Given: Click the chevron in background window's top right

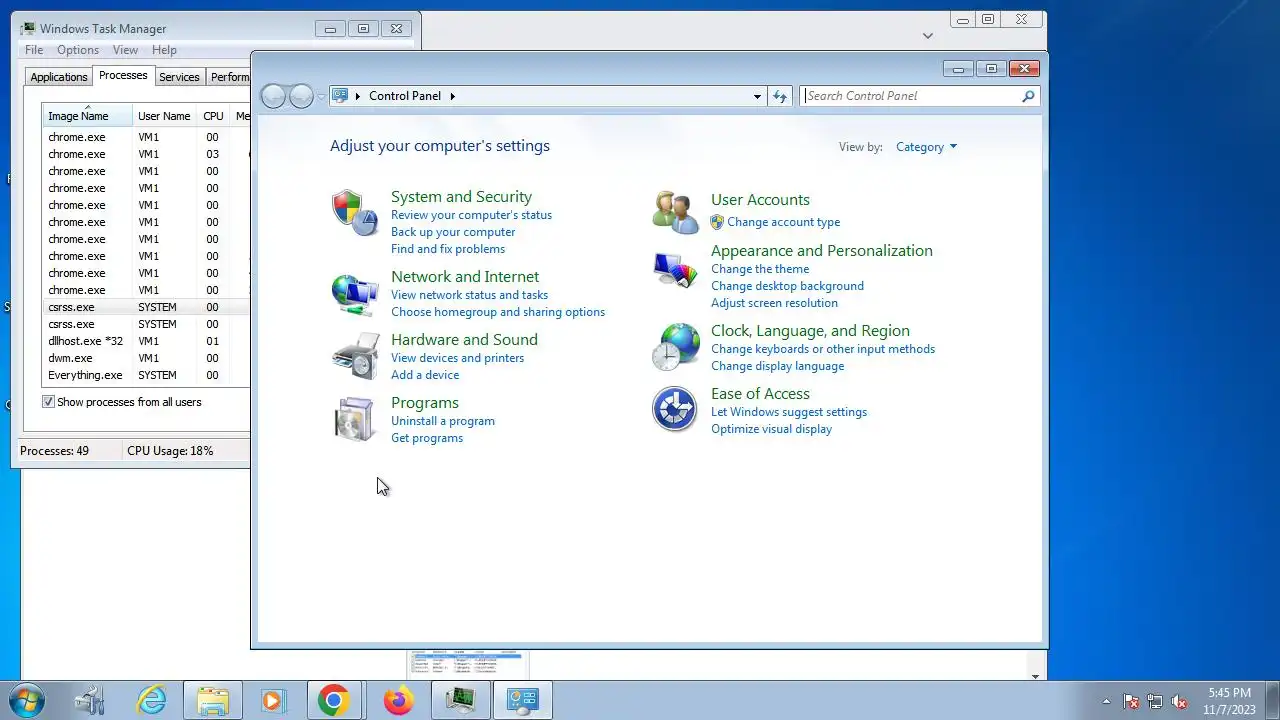Looking at the screenshot, I should pos(928,36).
